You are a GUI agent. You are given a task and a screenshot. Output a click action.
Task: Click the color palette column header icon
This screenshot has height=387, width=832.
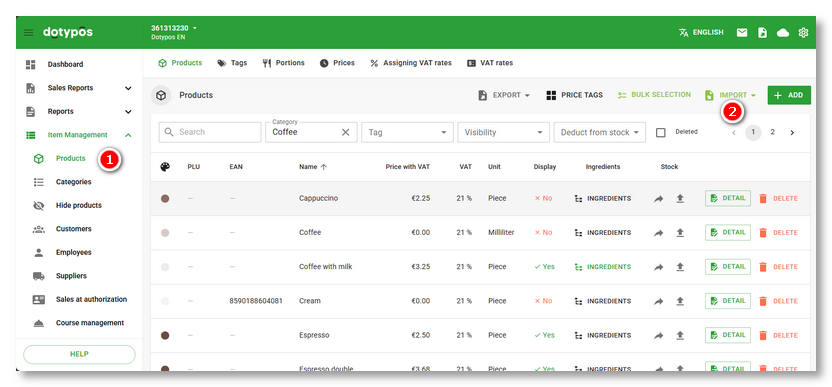[x=165, y=167]
